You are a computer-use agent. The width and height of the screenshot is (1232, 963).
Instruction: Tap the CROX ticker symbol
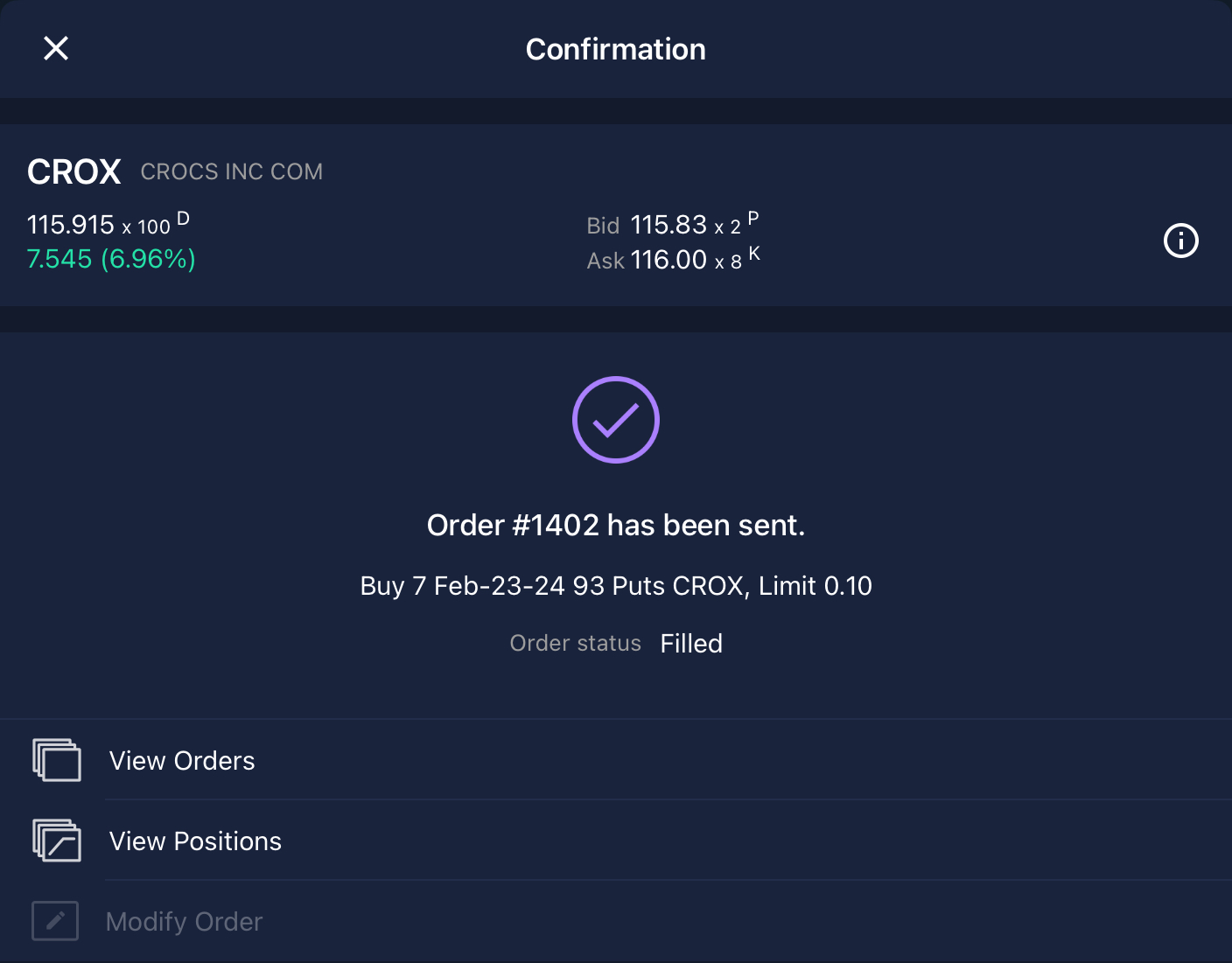pos(74,171)
